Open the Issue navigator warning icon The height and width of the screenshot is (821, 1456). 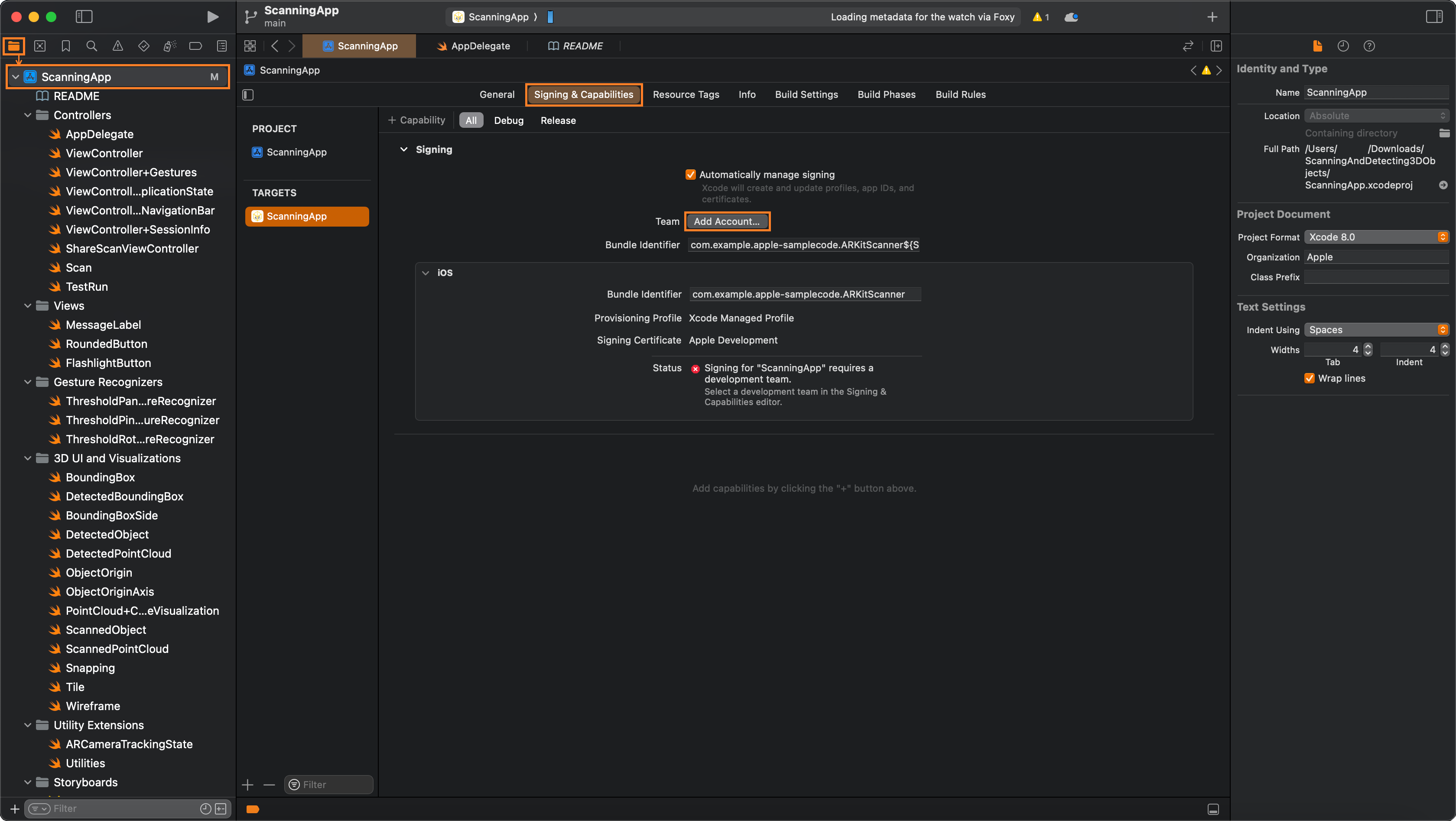click(117, 46)
